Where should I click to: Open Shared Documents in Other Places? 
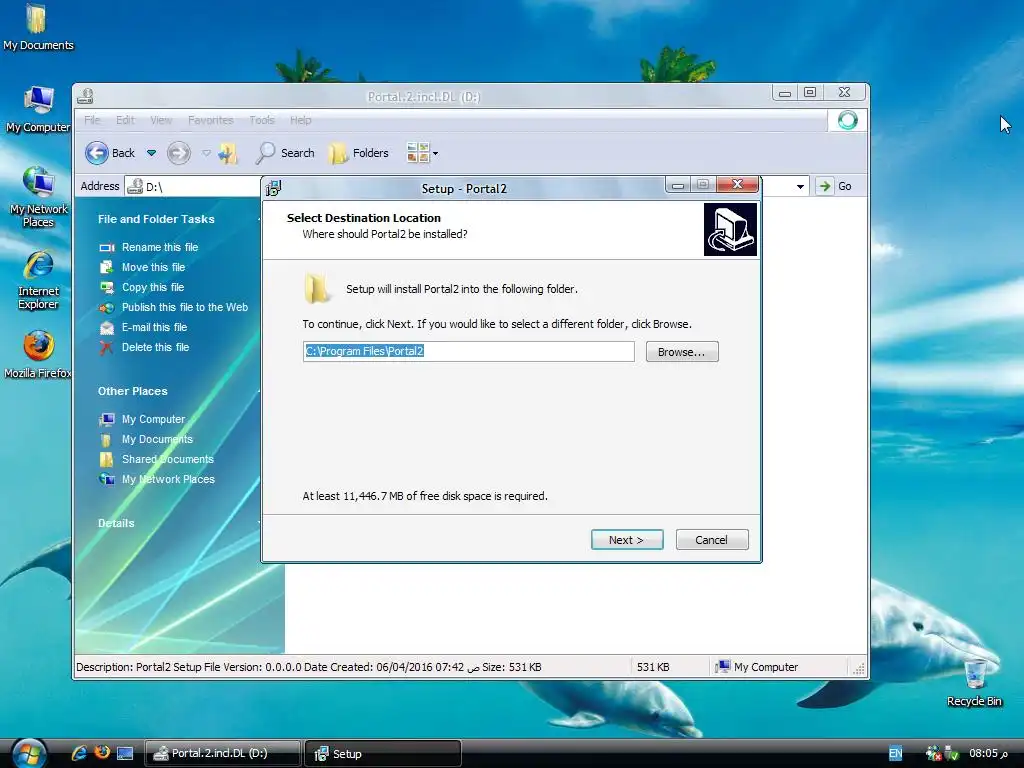click(168, 459)
